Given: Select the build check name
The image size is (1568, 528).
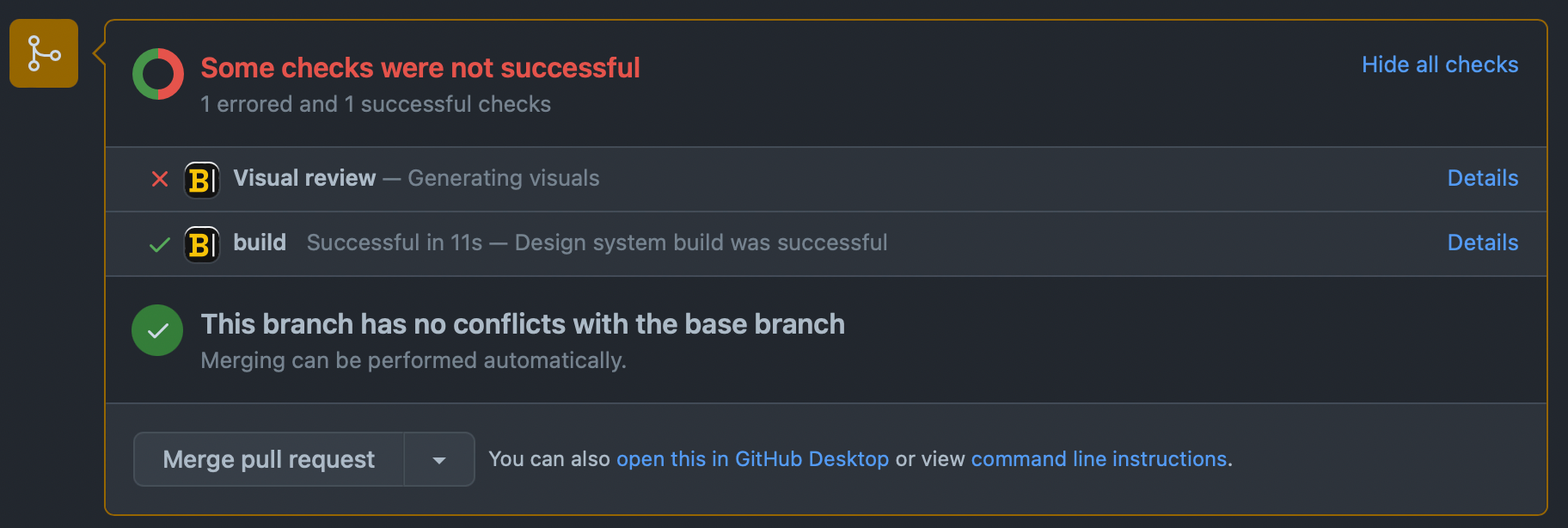Looking at the screenshot, I should coord(260,243).
